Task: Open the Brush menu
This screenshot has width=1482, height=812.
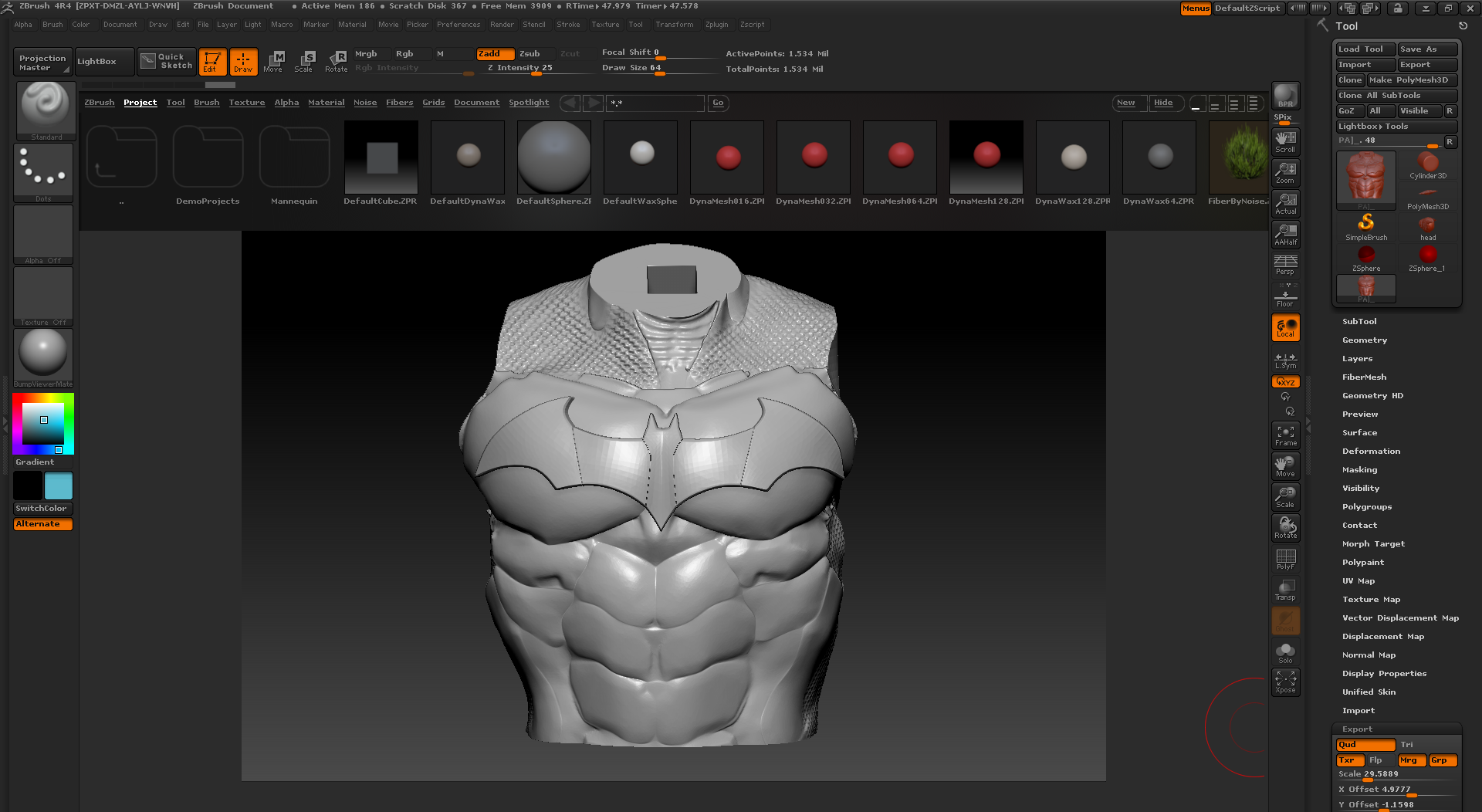Action: (x=52, y=25)
